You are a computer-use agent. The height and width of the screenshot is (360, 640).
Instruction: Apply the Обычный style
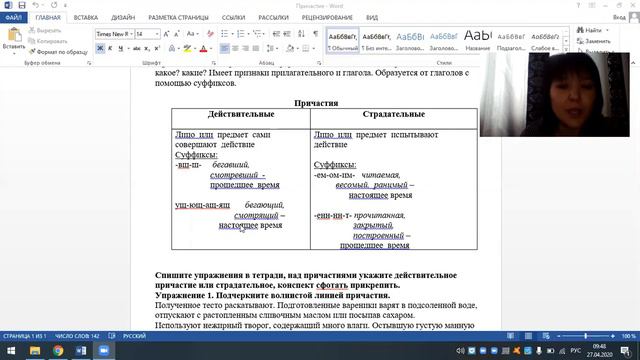pyautogui.click(x=343, y=40)
